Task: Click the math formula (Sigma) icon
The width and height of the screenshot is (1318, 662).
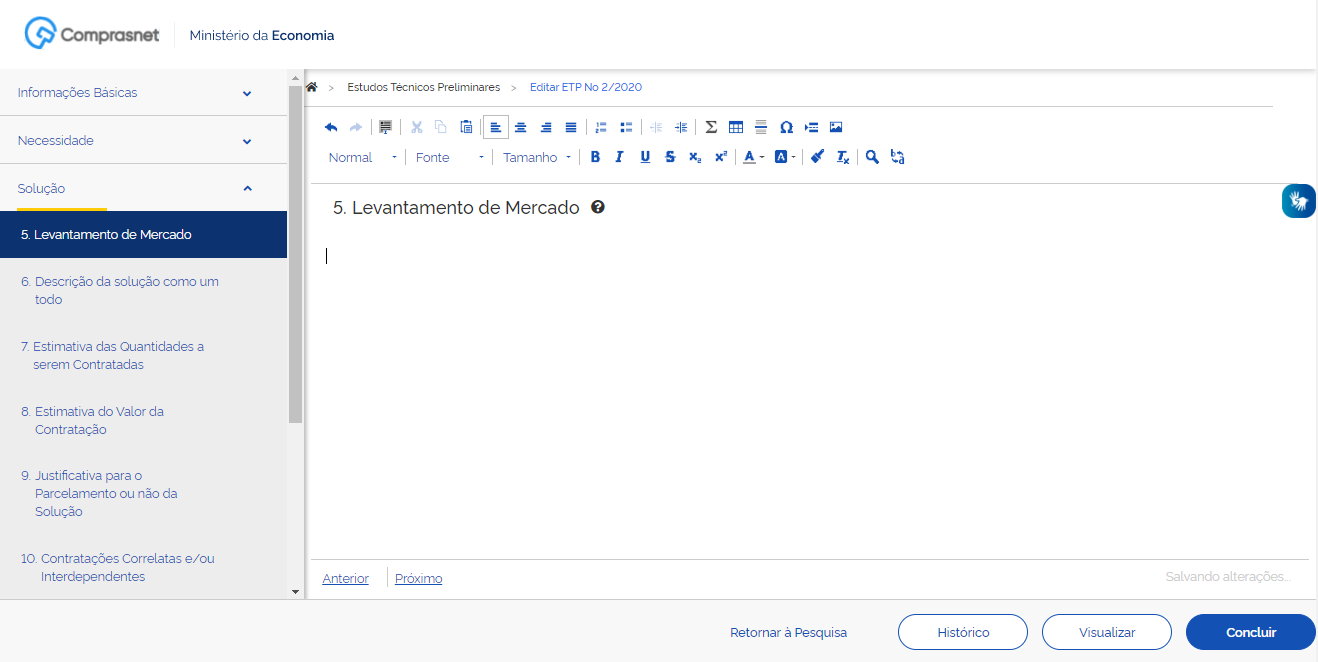Action: point(711,127)
